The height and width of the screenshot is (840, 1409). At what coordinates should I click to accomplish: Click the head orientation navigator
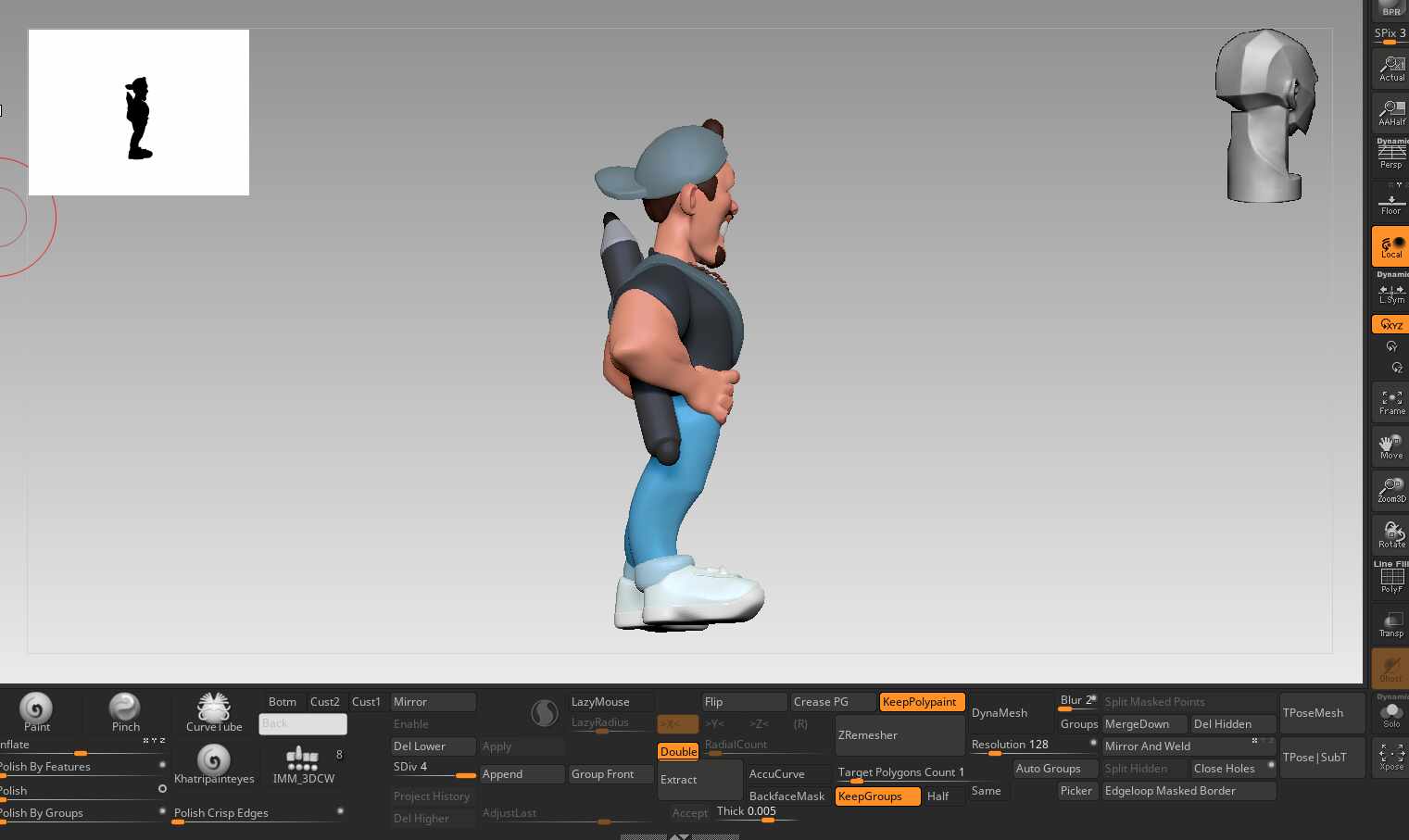(1265, 116)
